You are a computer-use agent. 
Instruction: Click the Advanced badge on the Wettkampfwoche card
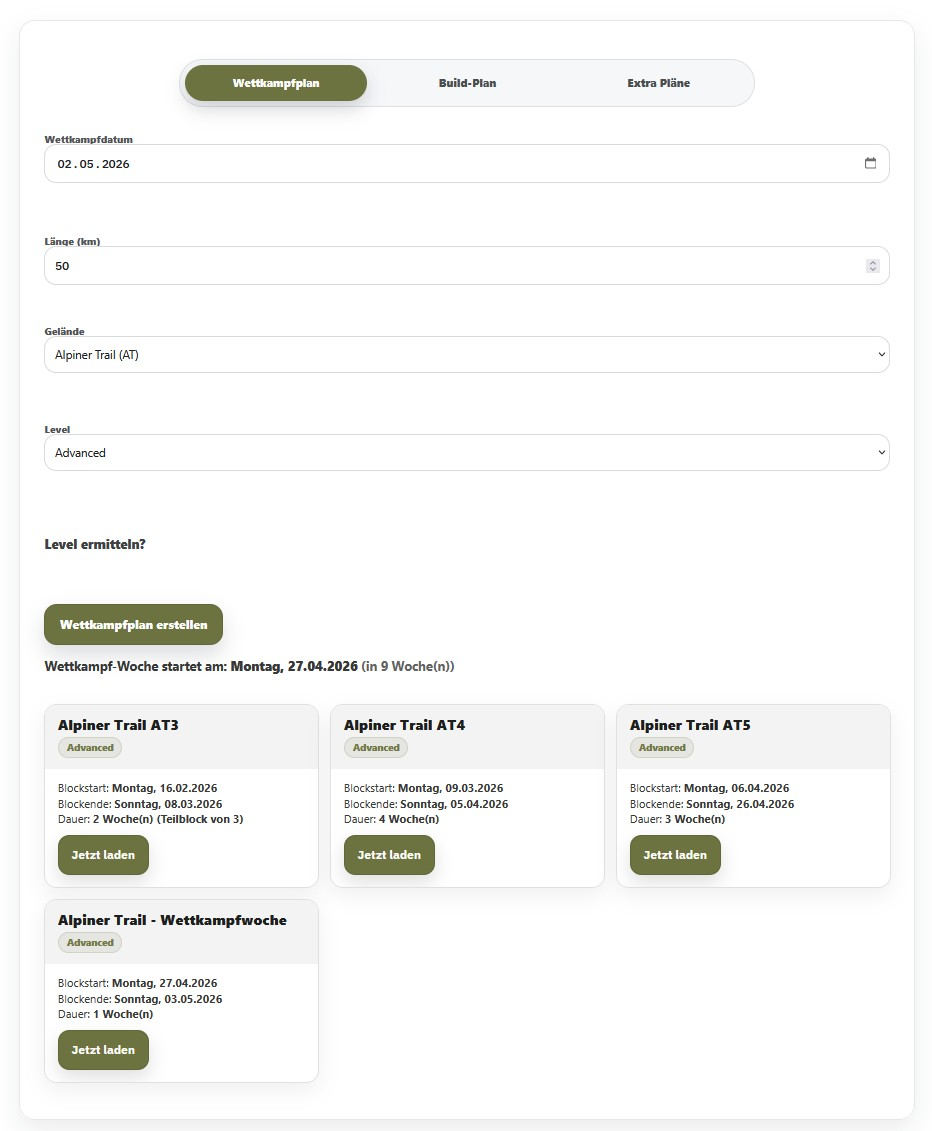point(90,942)
